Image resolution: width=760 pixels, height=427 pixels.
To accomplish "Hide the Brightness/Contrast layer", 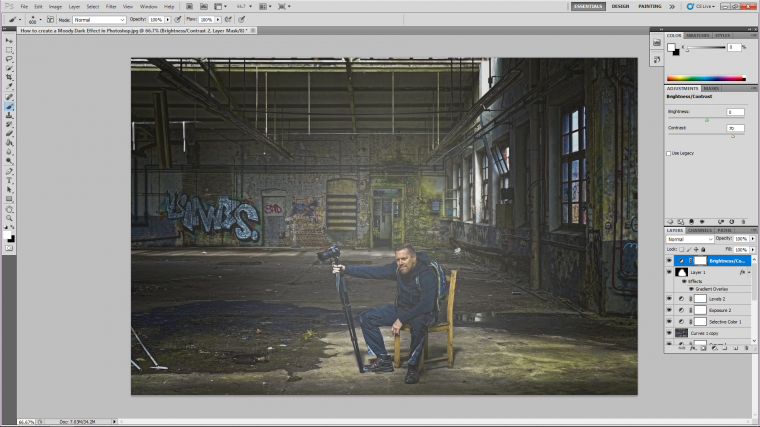I will (669, 261).
